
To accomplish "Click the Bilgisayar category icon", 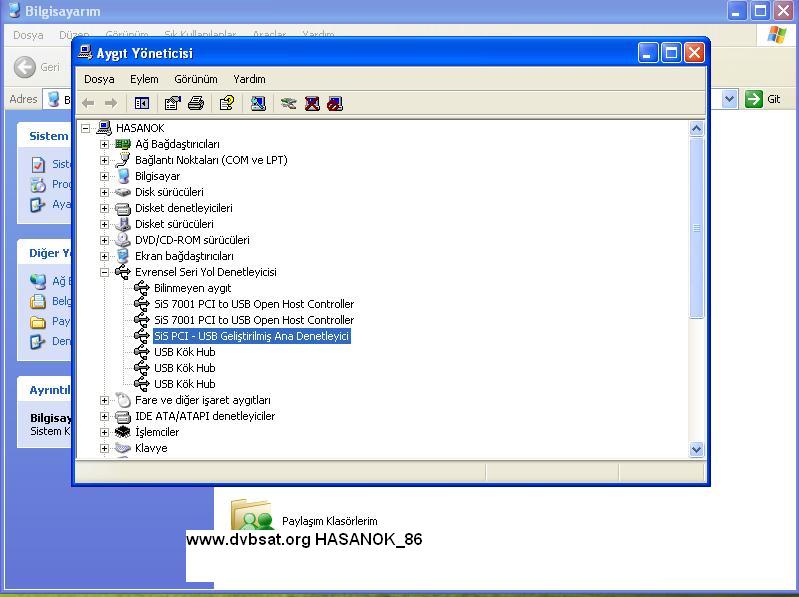I will (123, 176).
